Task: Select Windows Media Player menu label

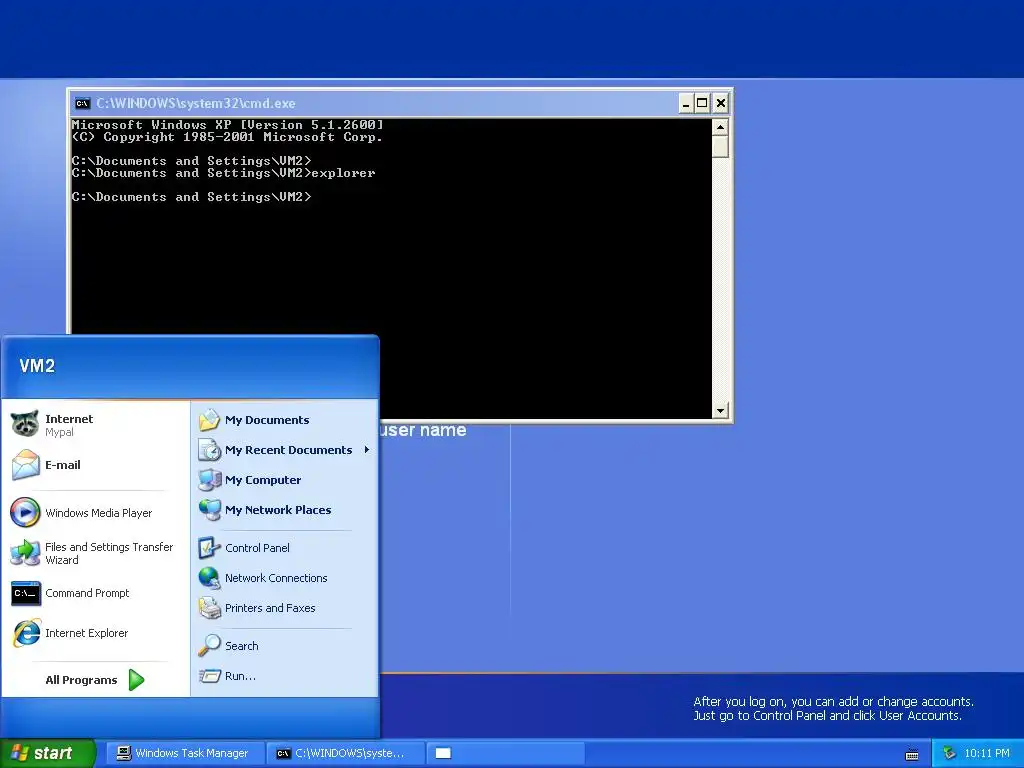Action: (x=99, y=513)
